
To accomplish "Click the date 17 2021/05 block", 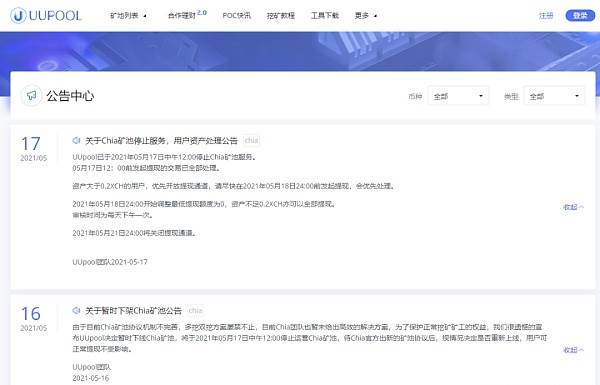I will (x=33, y=148).
